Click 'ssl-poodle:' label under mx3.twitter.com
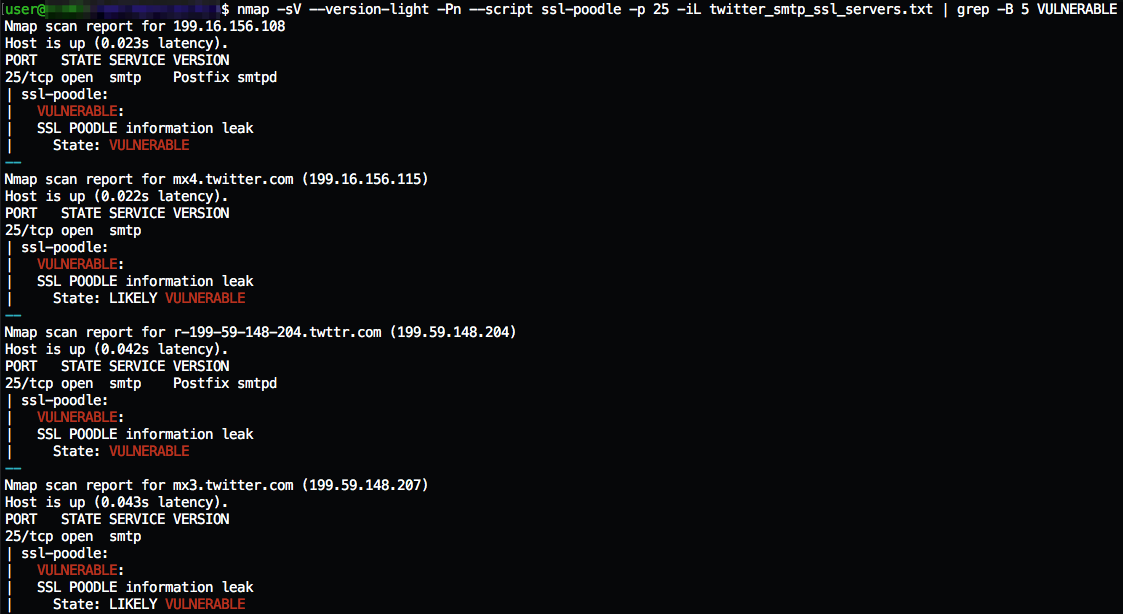This screenshot has width=1123, height=614. [64, 553]
